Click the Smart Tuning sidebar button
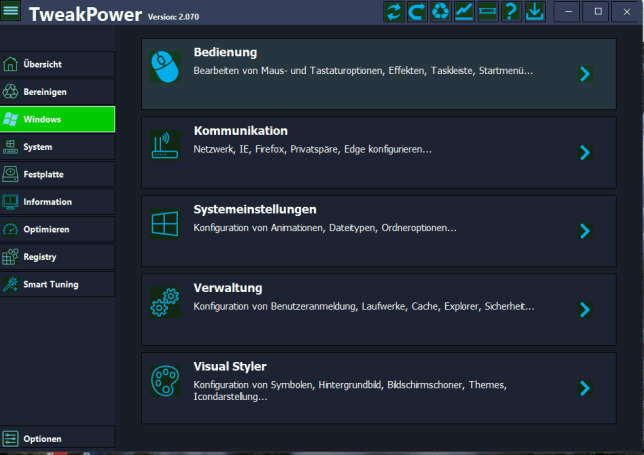 click(x=57, y=284)
